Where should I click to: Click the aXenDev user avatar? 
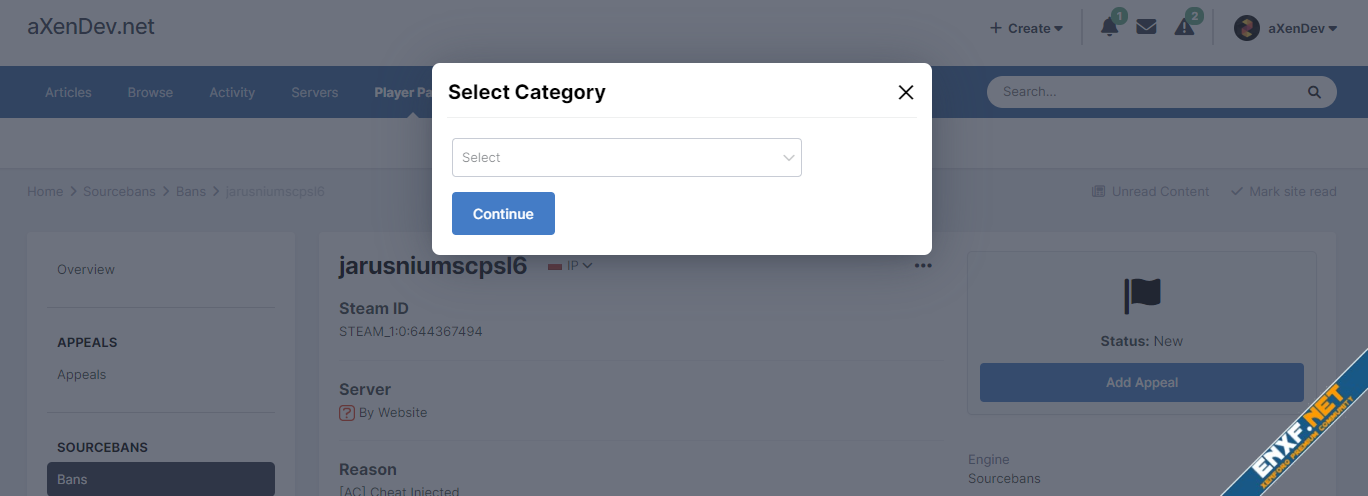[x=1246, y=28]
